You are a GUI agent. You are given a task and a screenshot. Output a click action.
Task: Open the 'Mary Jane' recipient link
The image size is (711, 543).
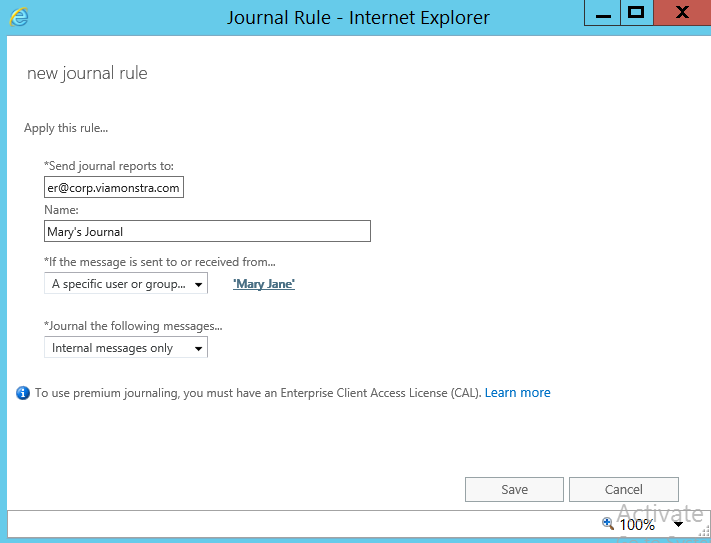point(264,284)
